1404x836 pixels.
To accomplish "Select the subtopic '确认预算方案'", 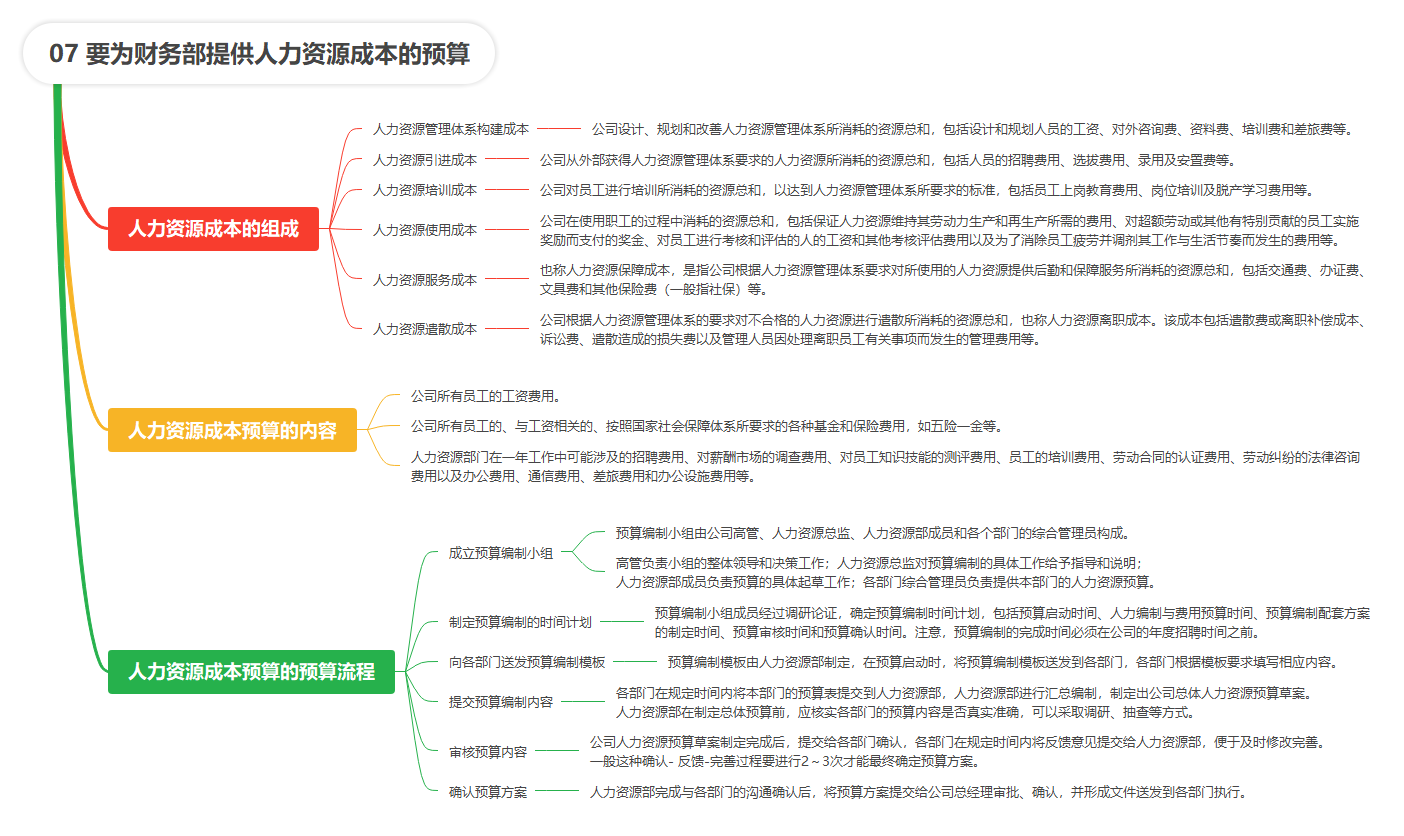I will pos(487,792).
